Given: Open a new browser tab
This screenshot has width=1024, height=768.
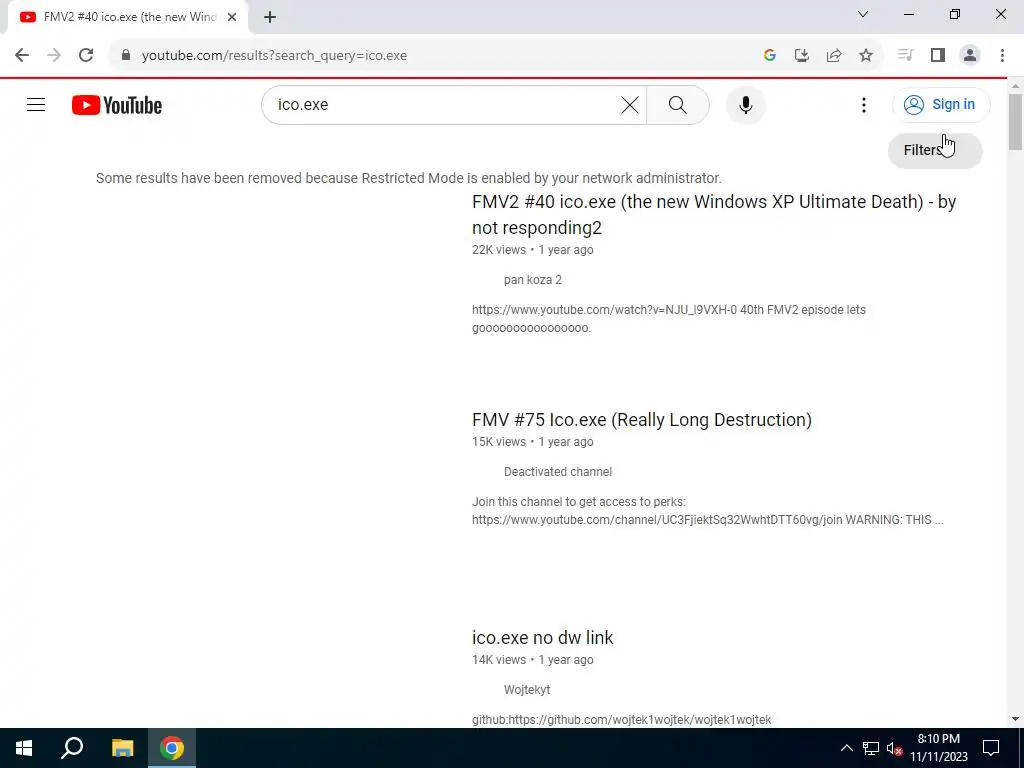Looking at the screenshot, I should point(270,18).
